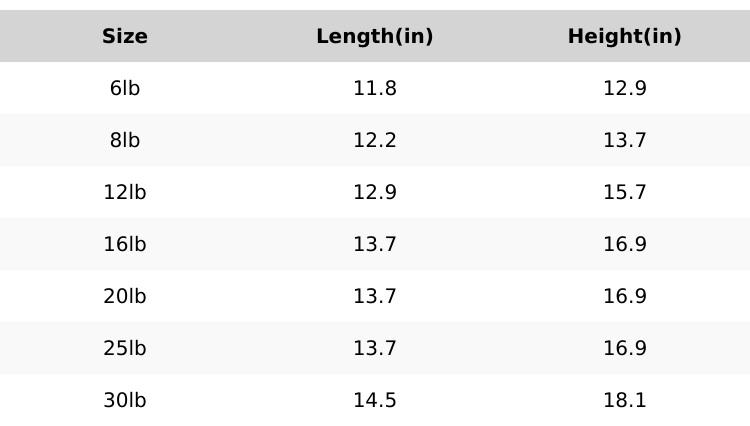Select the 12lb size cell
750x426 pixels.
pyautogui.click(x=125, y=193)
